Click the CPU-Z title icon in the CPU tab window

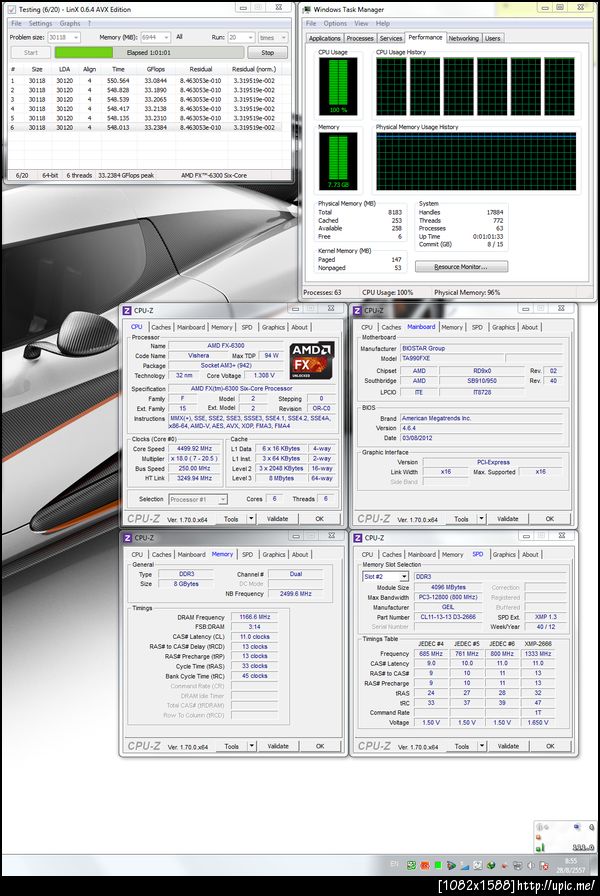click(127, 310)
